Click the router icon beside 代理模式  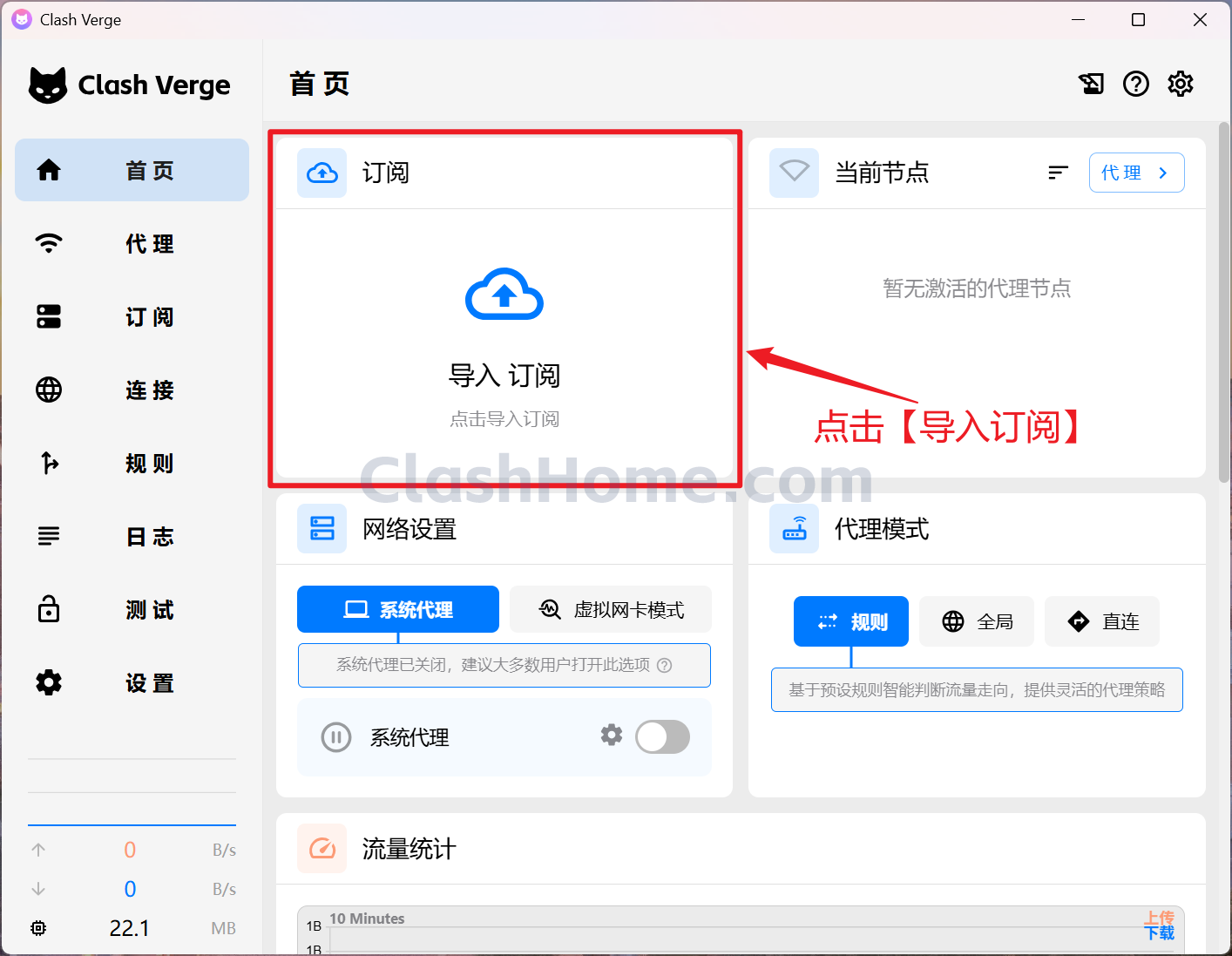[x=795, y=528]
